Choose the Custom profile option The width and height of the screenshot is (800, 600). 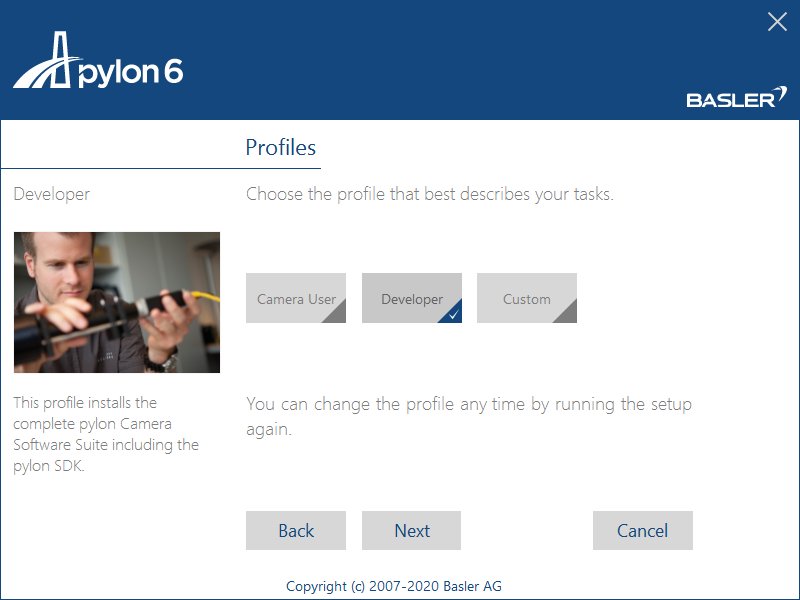(x=526, y=298)
